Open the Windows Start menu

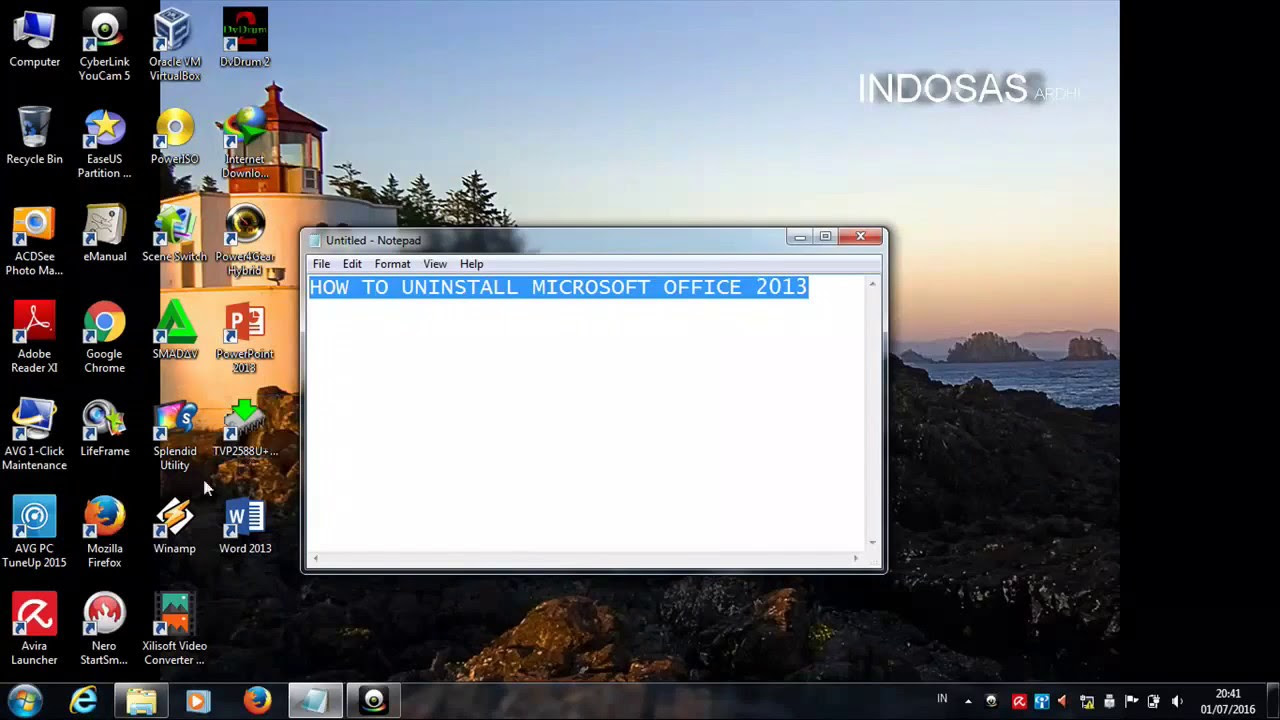tap(24, 701)
